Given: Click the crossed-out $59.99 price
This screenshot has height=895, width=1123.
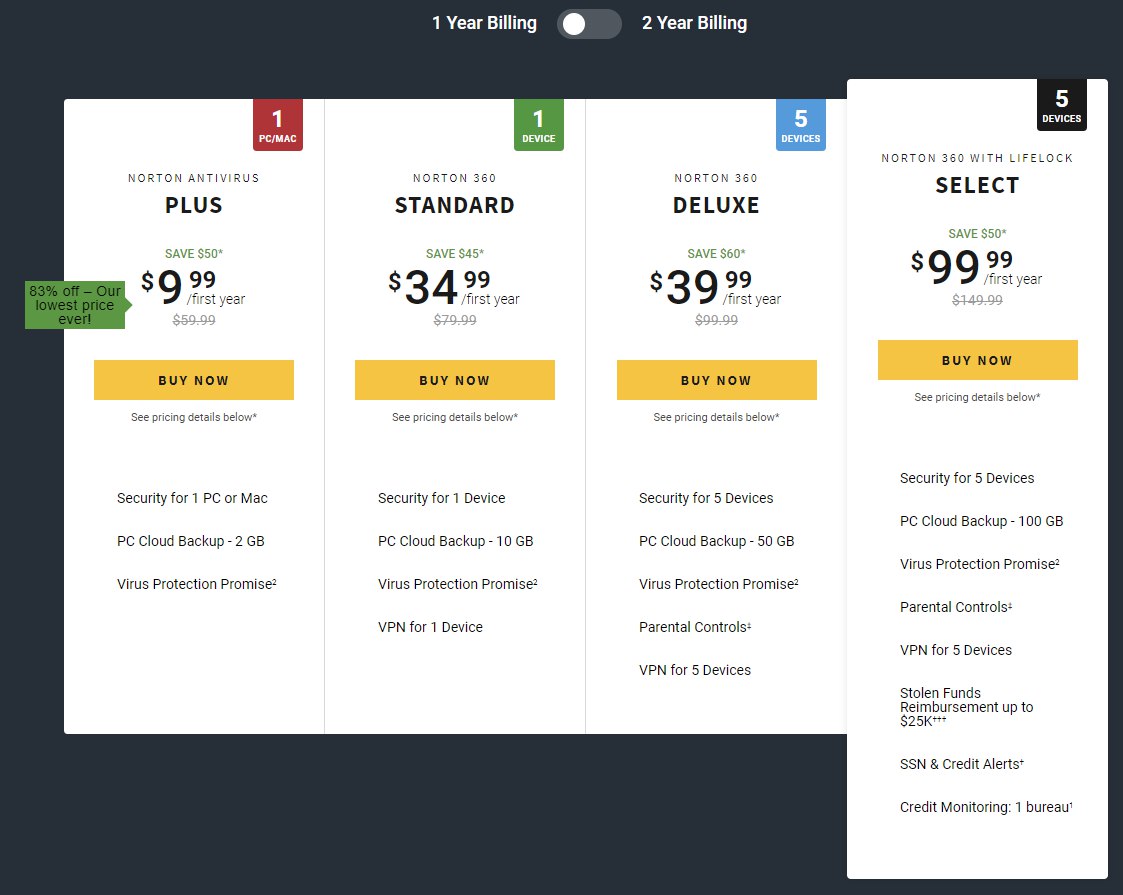Looking at the screenshot, I should 193,320.
